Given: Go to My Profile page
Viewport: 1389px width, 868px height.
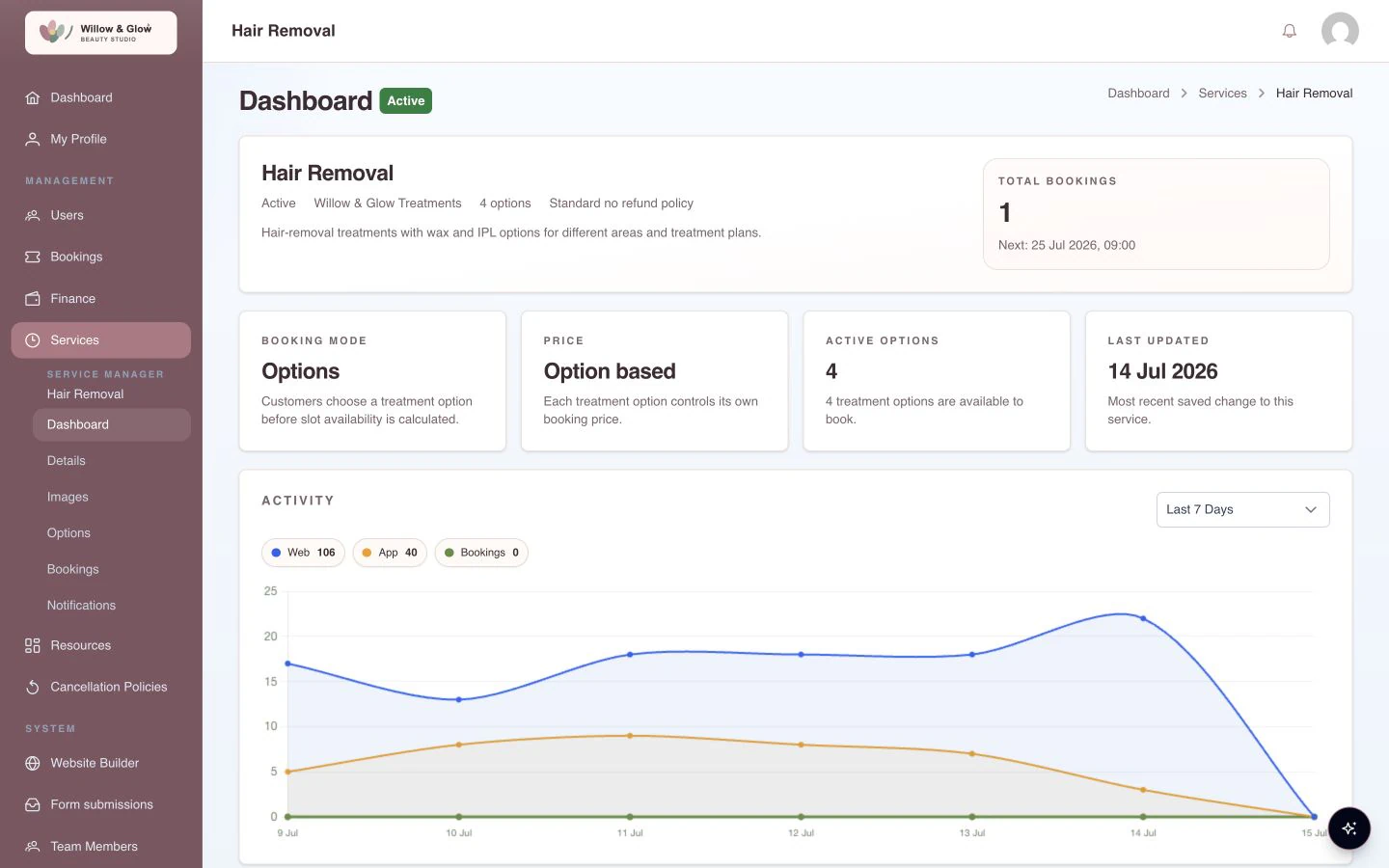Looking at the screenshot, I should 101,139.
